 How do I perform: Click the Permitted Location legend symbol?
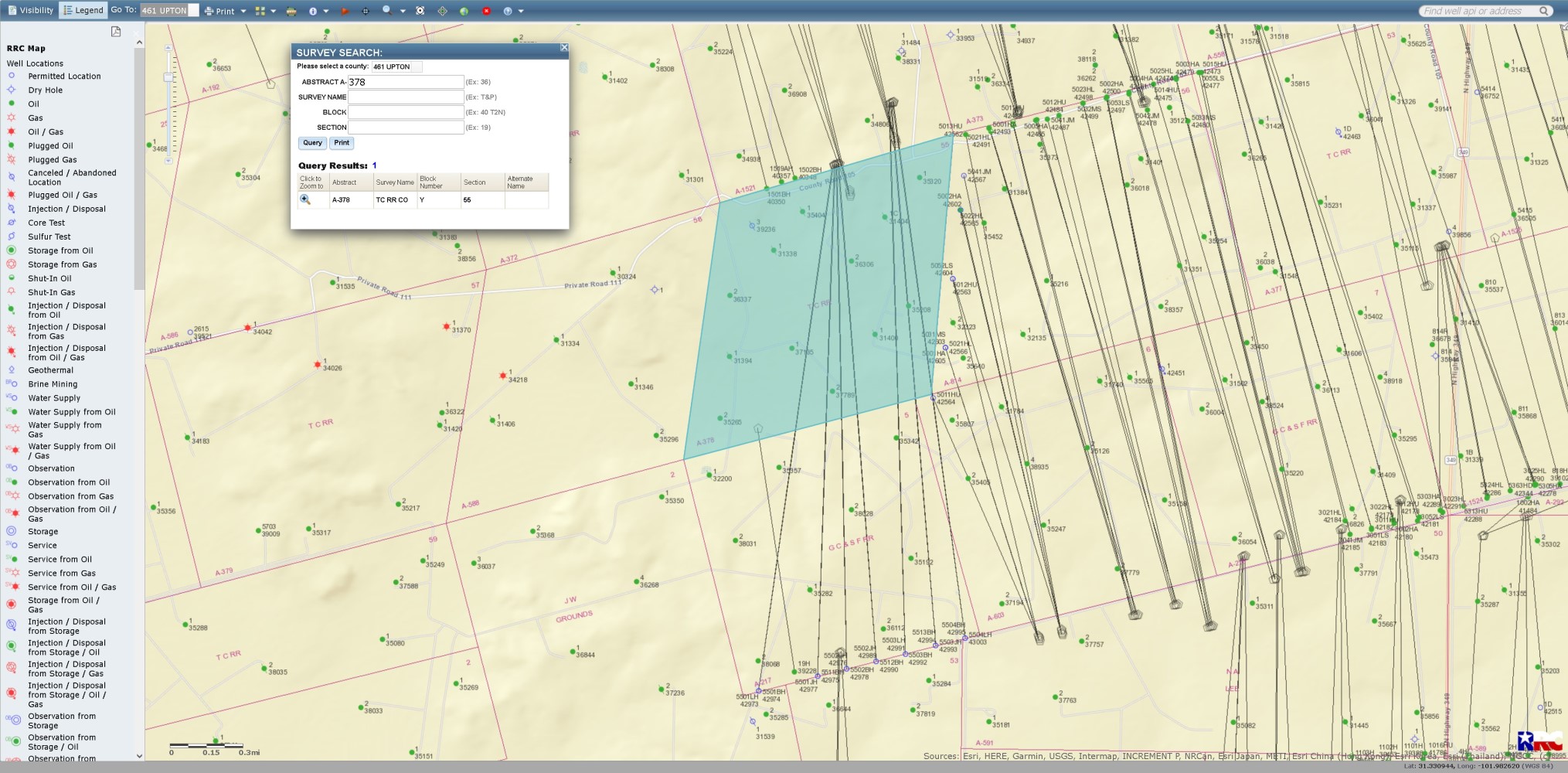(x=12, y=76)
